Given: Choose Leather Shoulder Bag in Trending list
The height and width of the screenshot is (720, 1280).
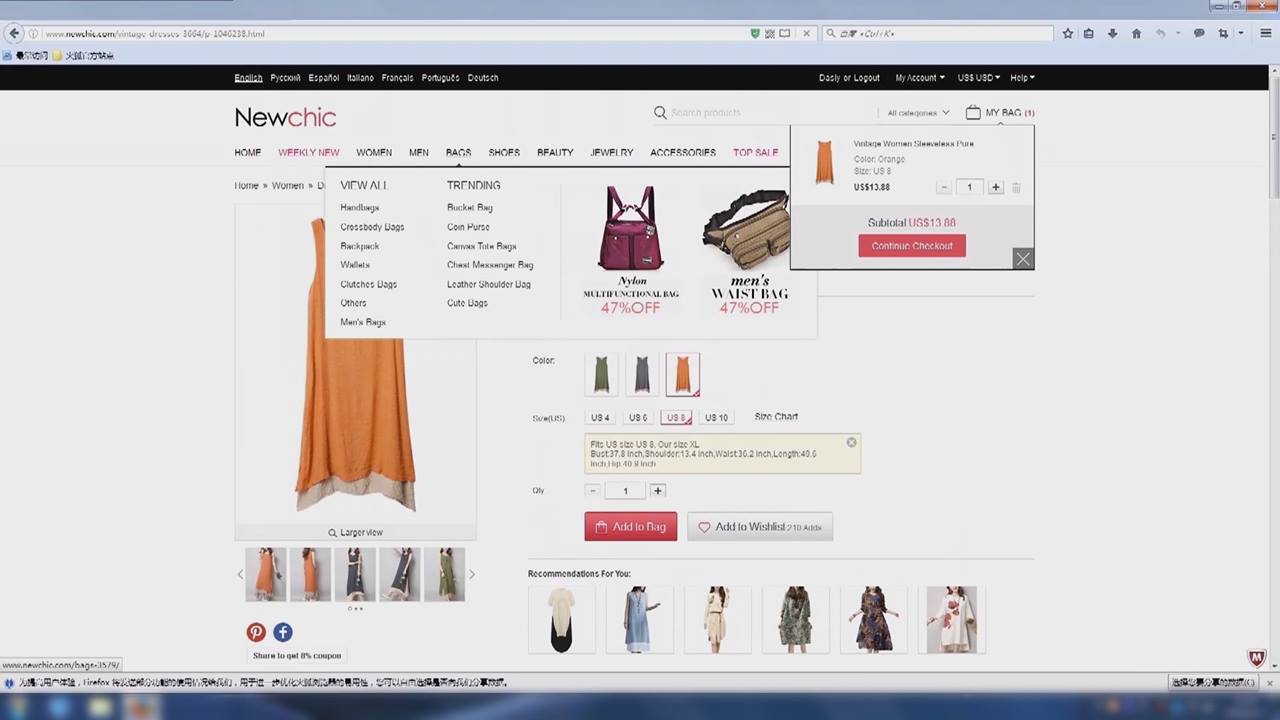Looking at the screenshot, I should 489,284.
